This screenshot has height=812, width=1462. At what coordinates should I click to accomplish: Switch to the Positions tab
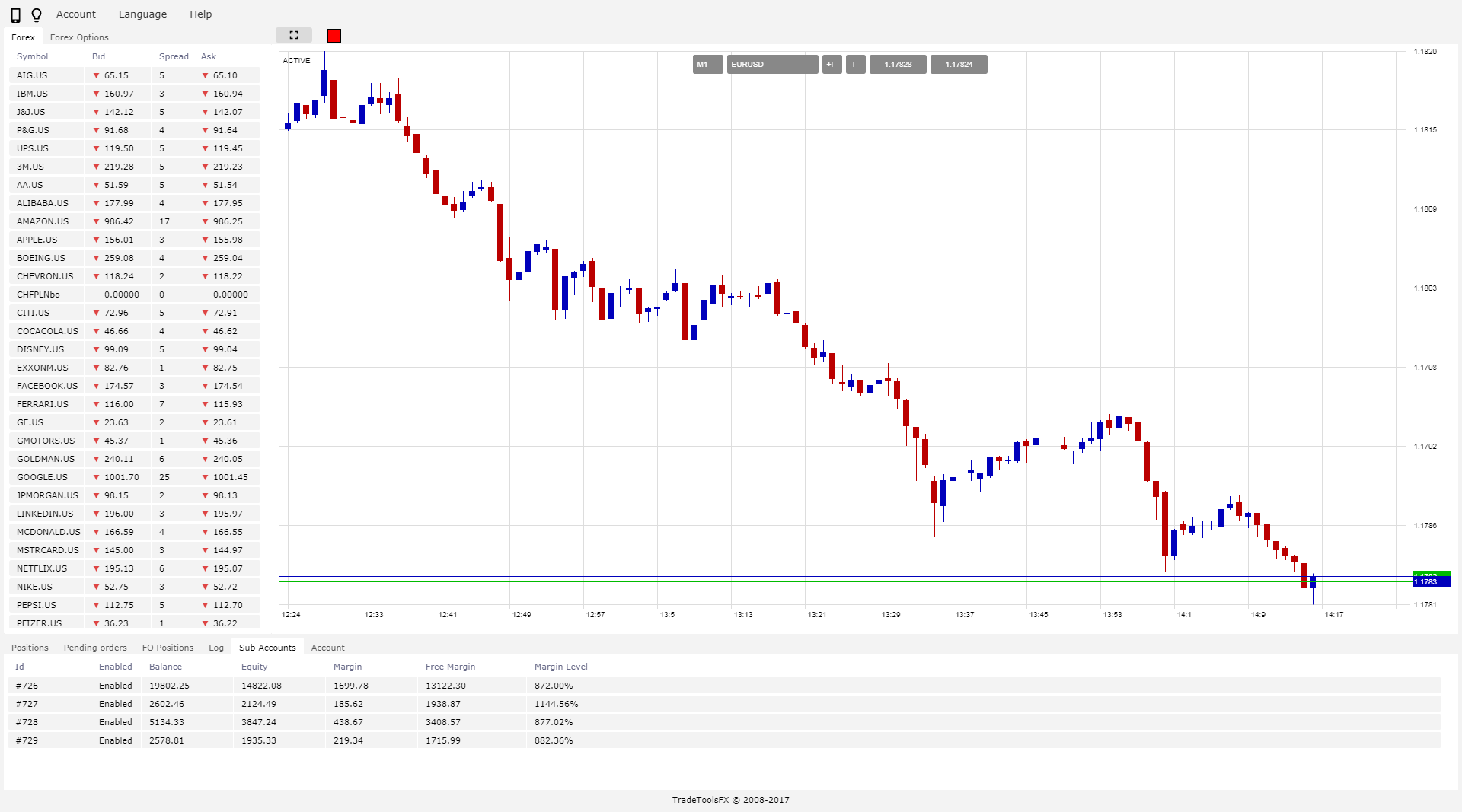coord(30,648)
